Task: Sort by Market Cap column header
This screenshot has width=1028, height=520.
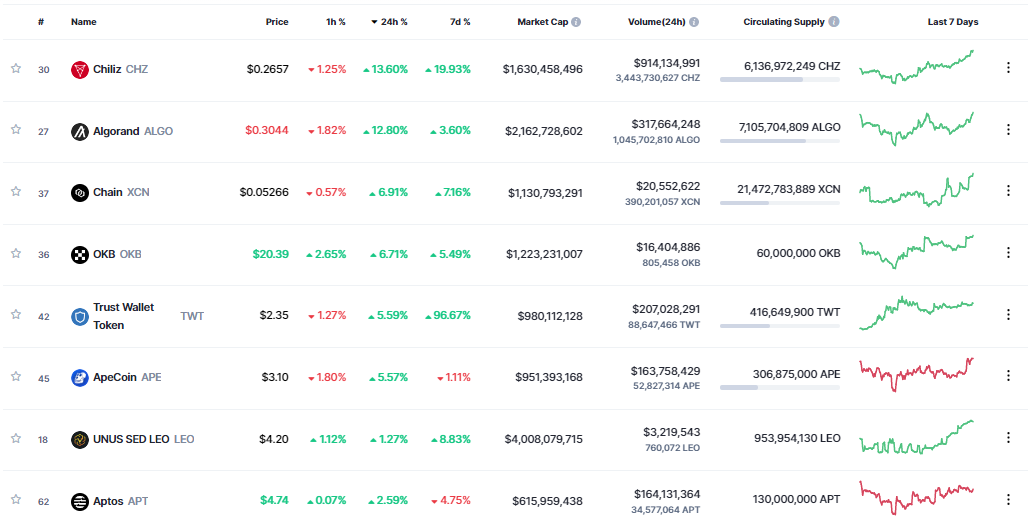Action: [x=543, y=22]
